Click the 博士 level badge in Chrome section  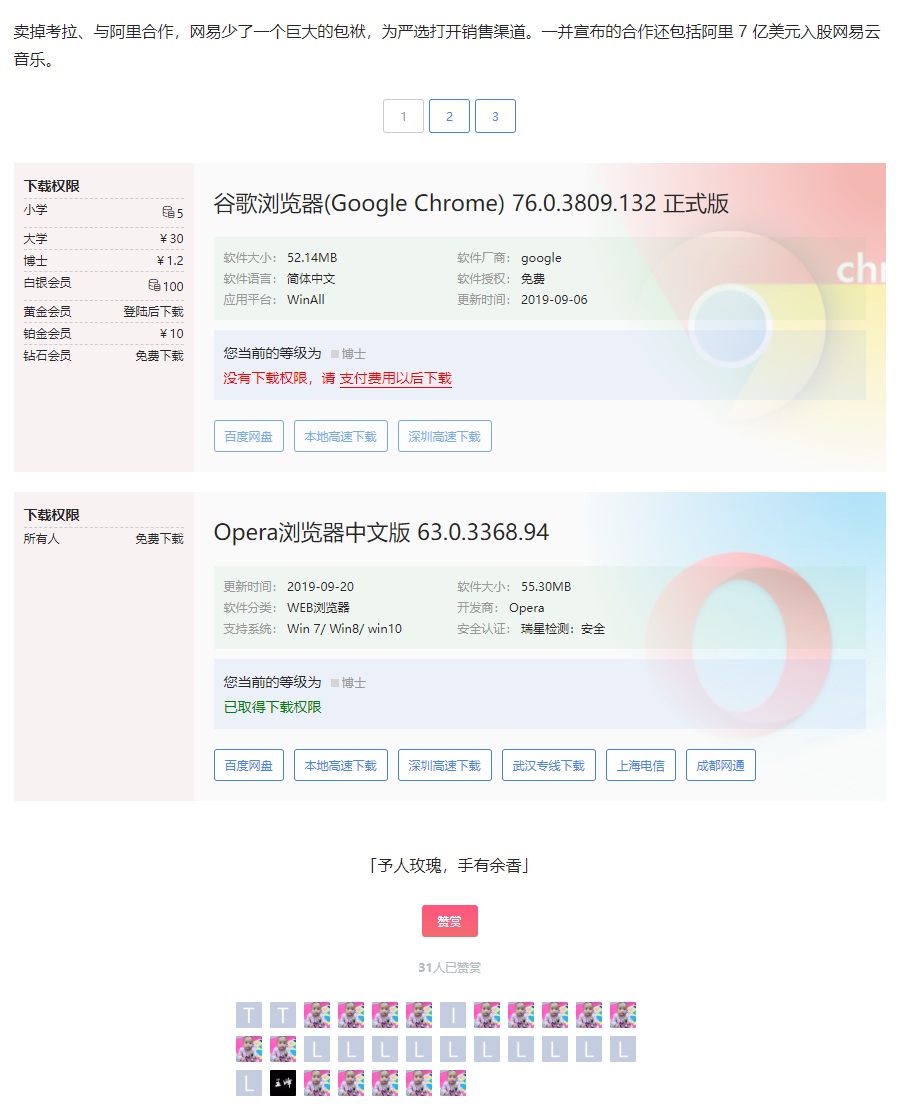(x=348, y=354)
